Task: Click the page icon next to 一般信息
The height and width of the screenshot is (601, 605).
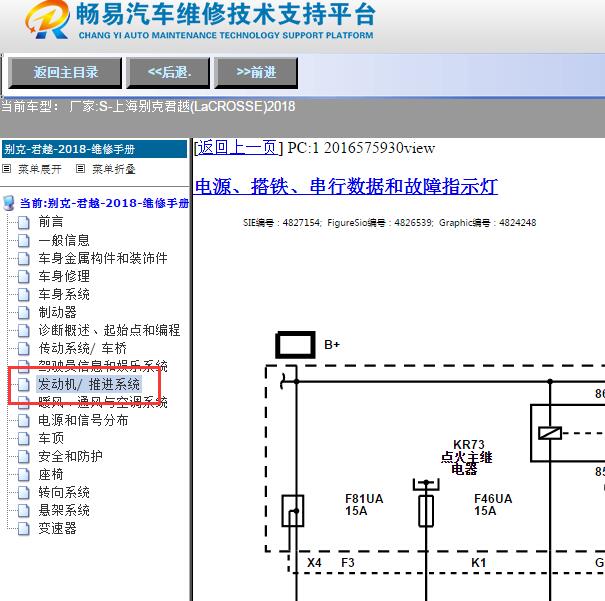Action: (24, 241)
